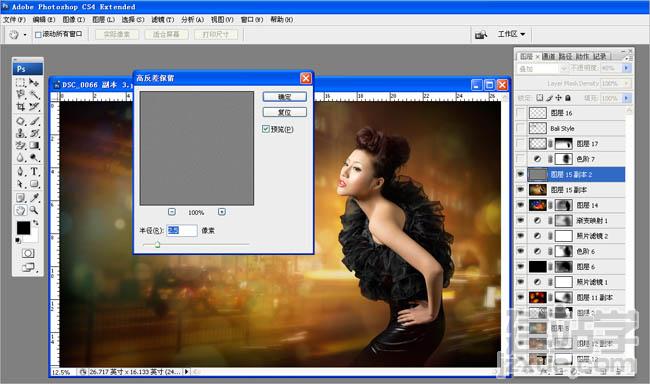Open the 滤镜 filter menu

click(x=162, y=19)
